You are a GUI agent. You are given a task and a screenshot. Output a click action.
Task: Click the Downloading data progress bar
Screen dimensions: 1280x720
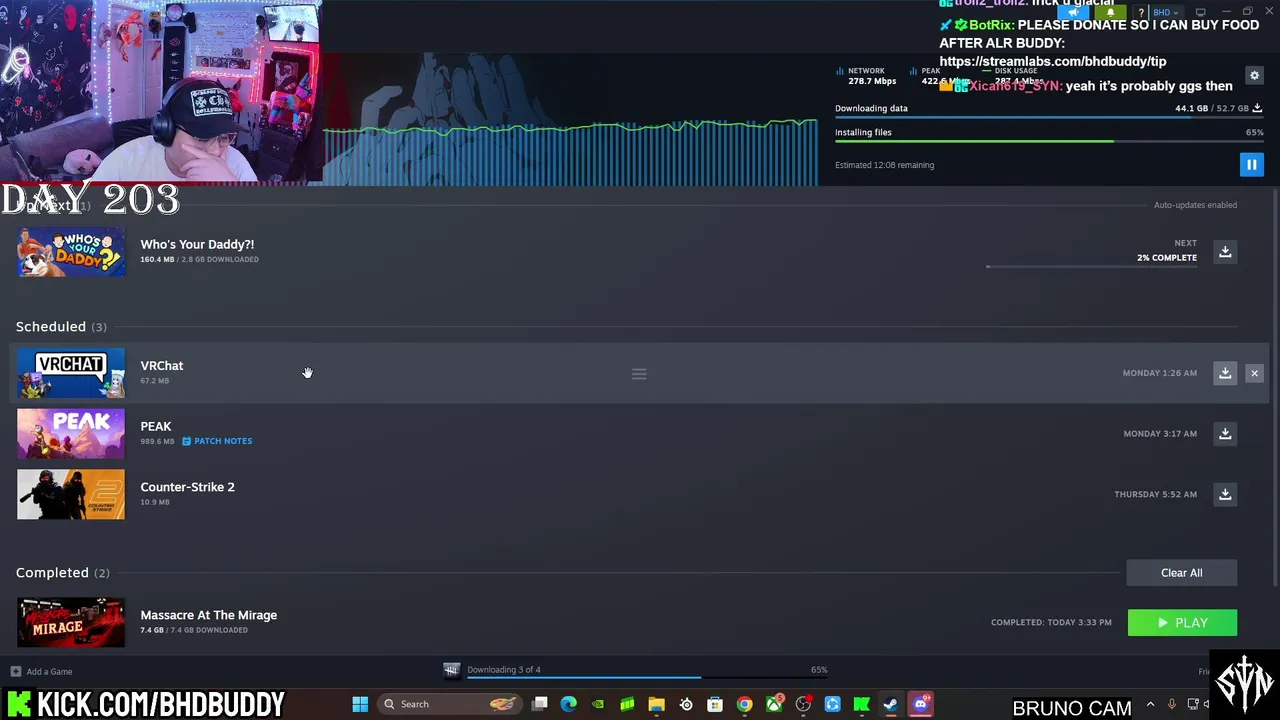[1049, 118]
